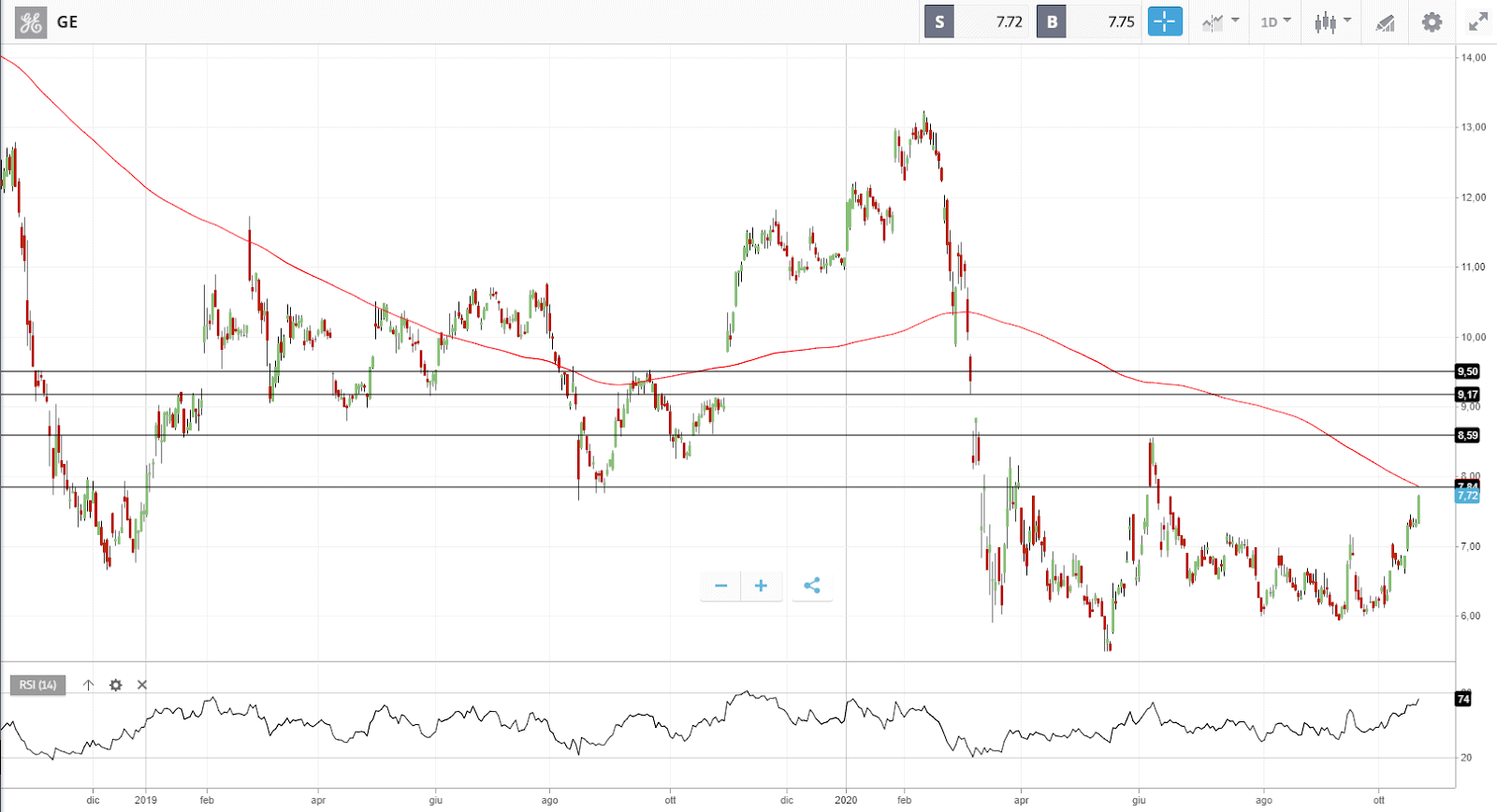Image resolution: width=1497 pixels, height=812 pixels.
Task: Click the 6,00 price axis label
Action: [x=1471, y=616]
